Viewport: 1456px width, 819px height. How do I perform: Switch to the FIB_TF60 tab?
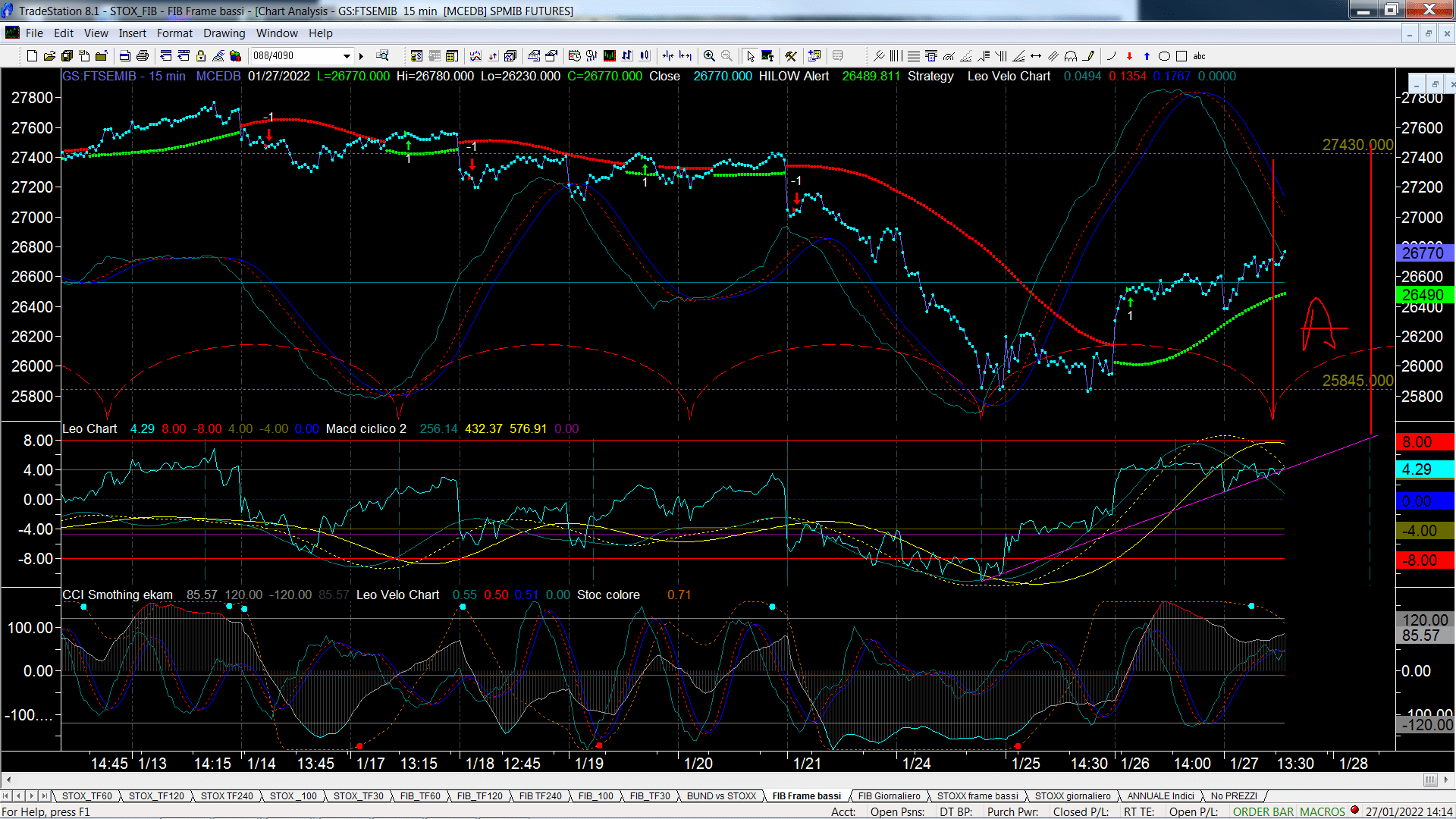click(420, 795)
